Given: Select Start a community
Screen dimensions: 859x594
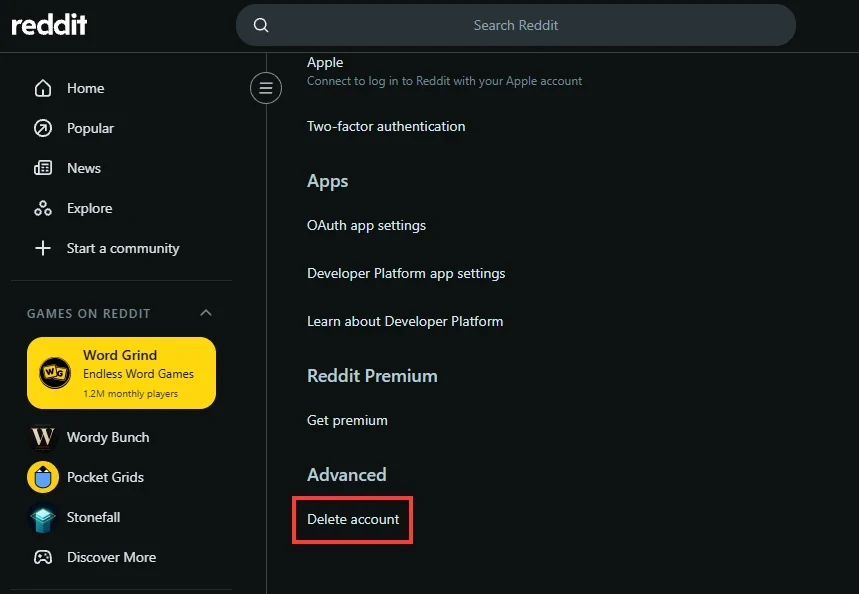Looking at the screenshot, I should pyautogui.click(x=122, y=248).
